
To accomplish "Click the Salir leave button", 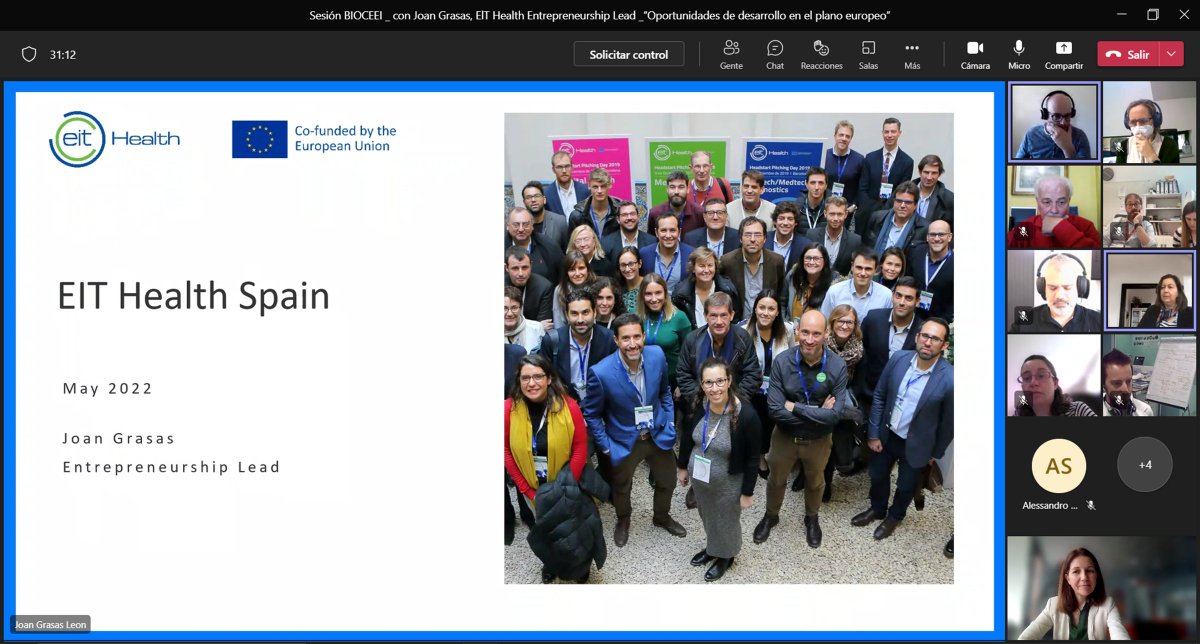I will click(1128, 54).
